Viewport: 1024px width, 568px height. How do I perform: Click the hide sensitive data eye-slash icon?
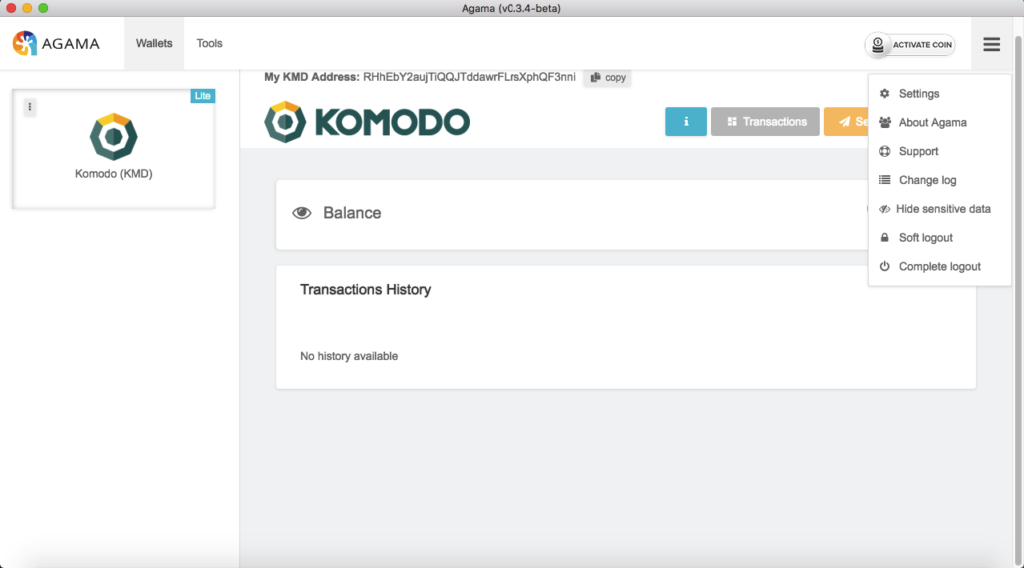[x=884, y=209]
